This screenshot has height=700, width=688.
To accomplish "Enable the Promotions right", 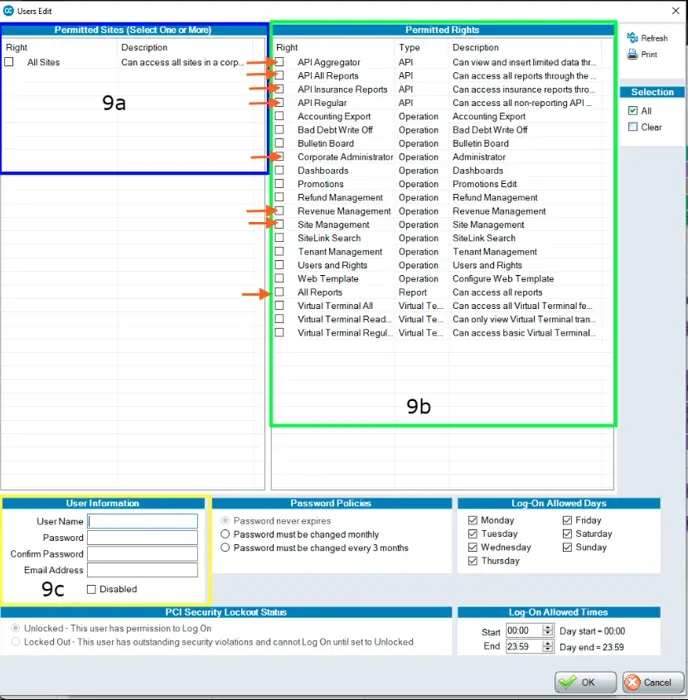I will (x=279, y=184).
